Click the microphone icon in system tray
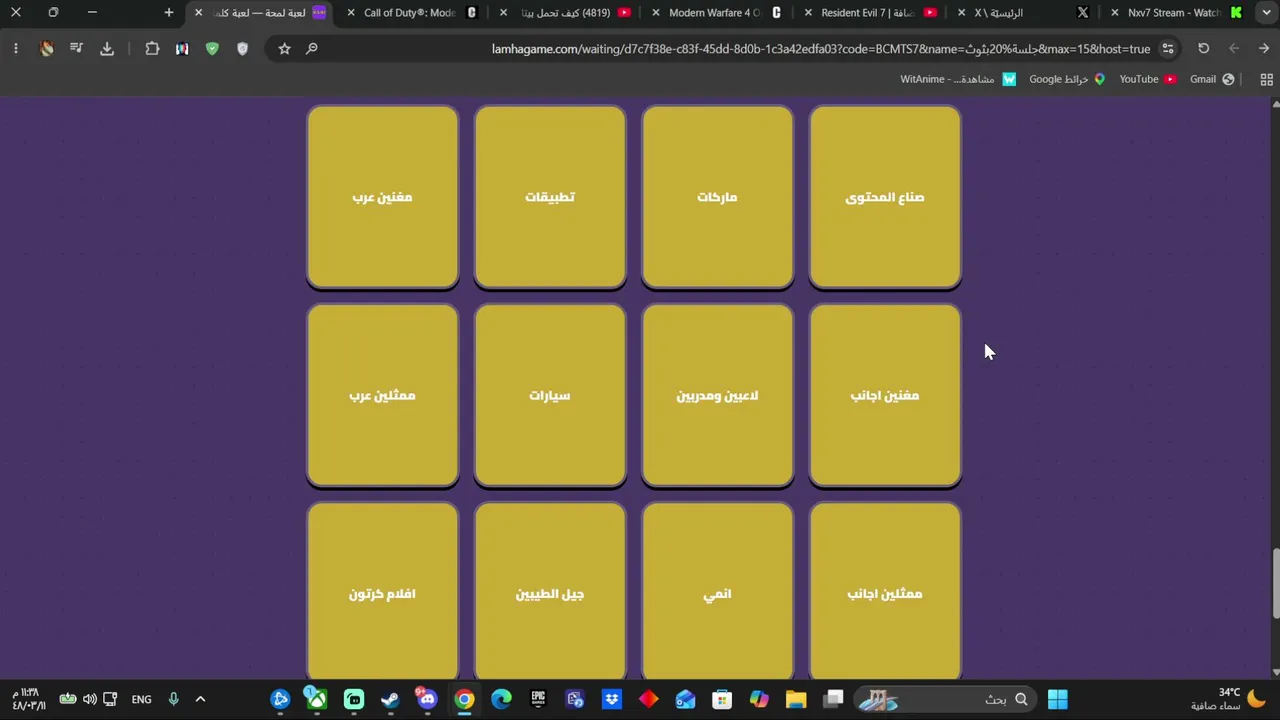This screenshot has height=720, width=1280. [x=173, y=699]
